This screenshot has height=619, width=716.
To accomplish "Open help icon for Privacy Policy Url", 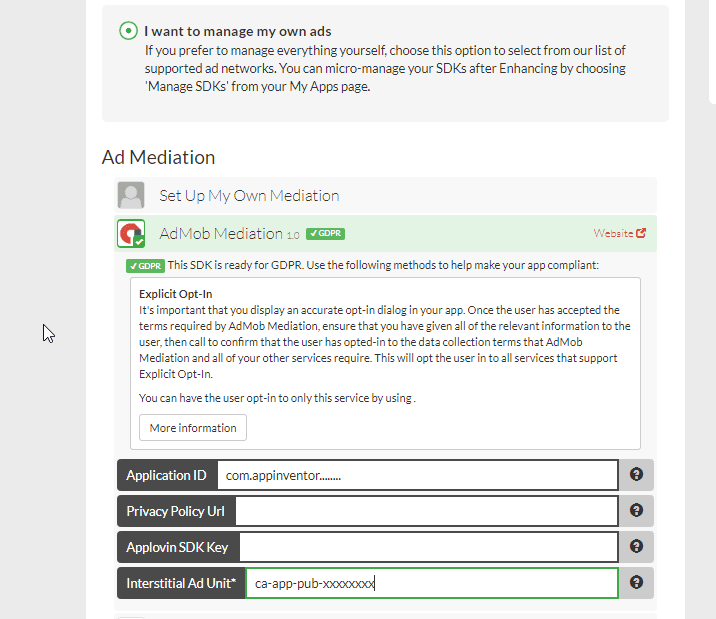I will point(637,510).
